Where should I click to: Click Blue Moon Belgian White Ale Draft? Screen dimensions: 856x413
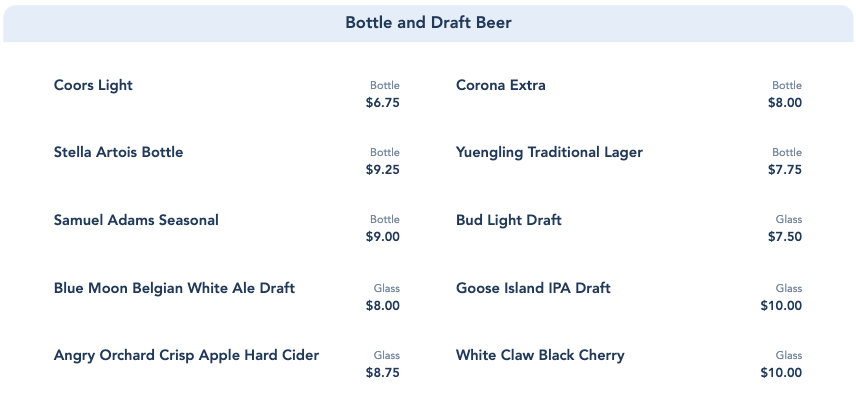(x=175, y=289)
